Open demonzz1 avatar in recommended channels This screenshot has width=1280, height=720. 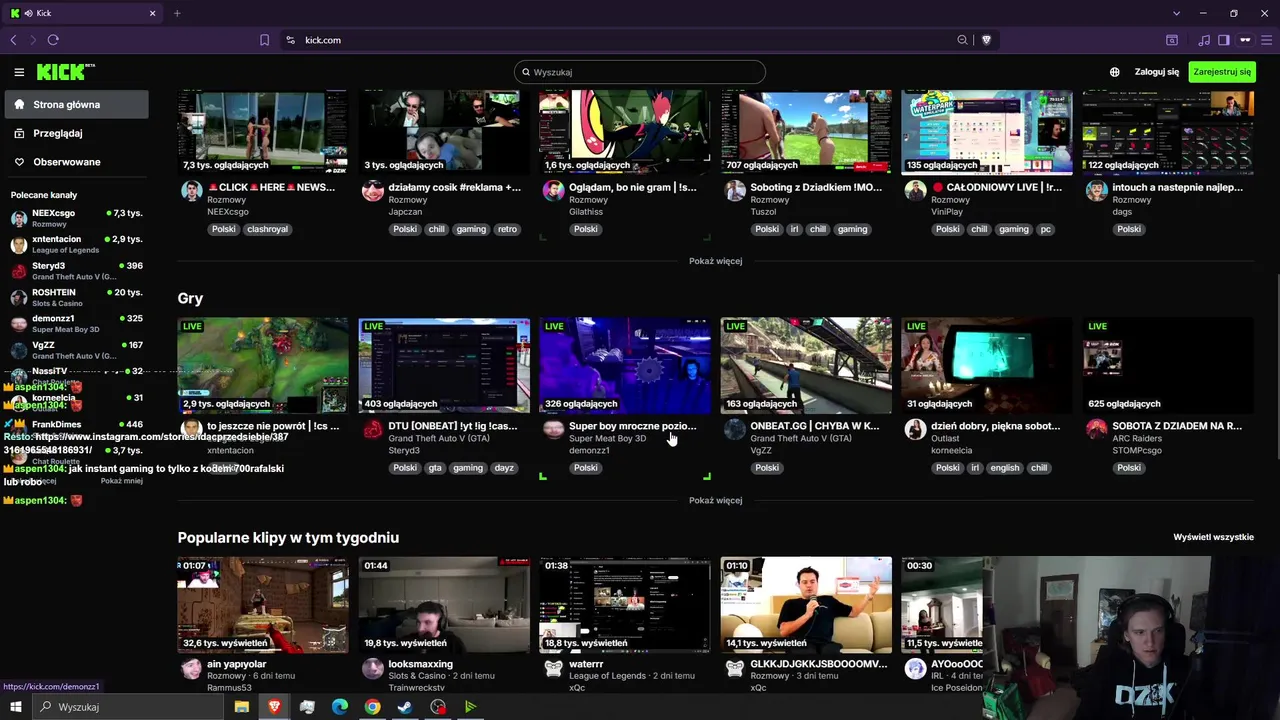click(19, 324)
